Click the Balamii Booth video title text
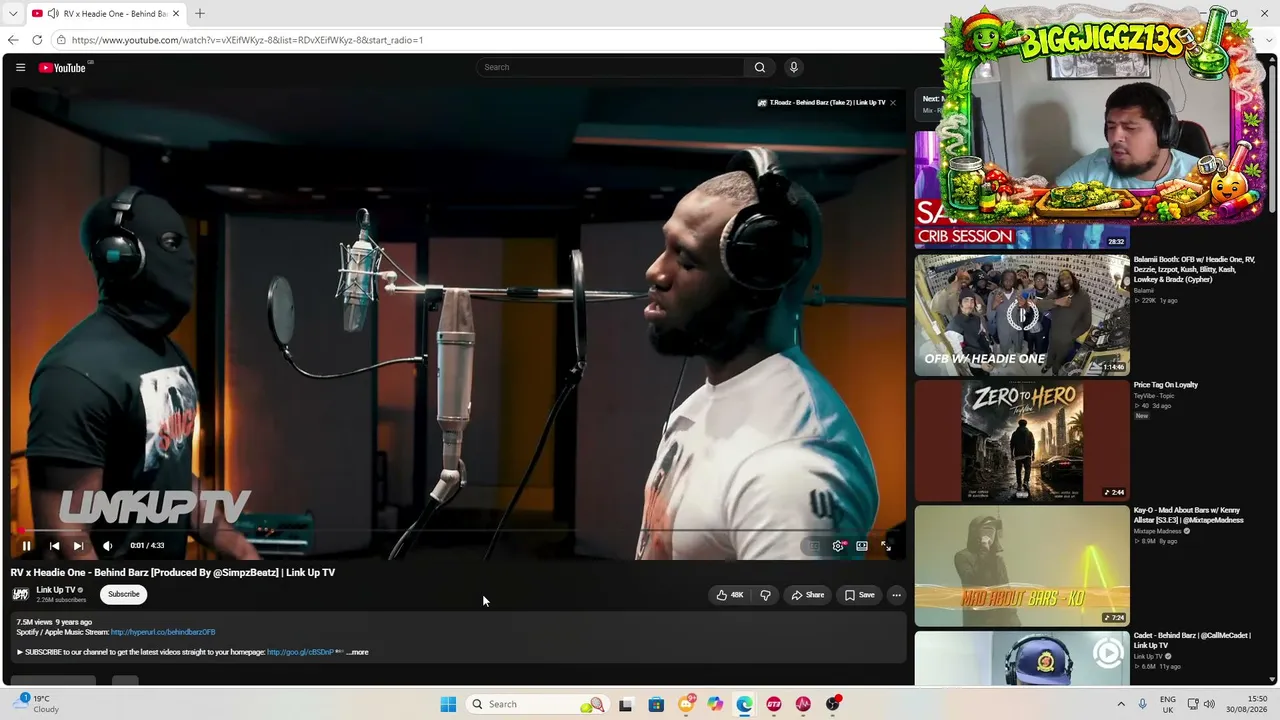1280x720 pixels. [x=1194, y=269]
